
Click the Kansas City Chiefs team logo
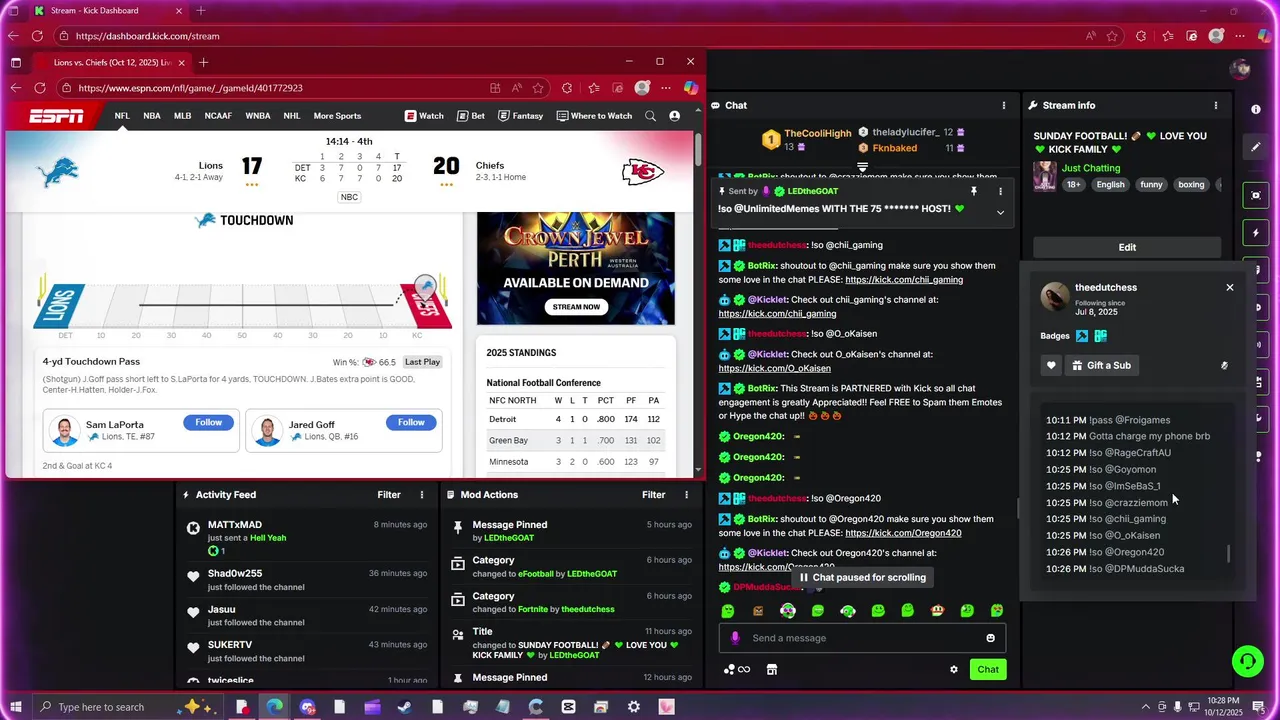click(x=643, y=172)
